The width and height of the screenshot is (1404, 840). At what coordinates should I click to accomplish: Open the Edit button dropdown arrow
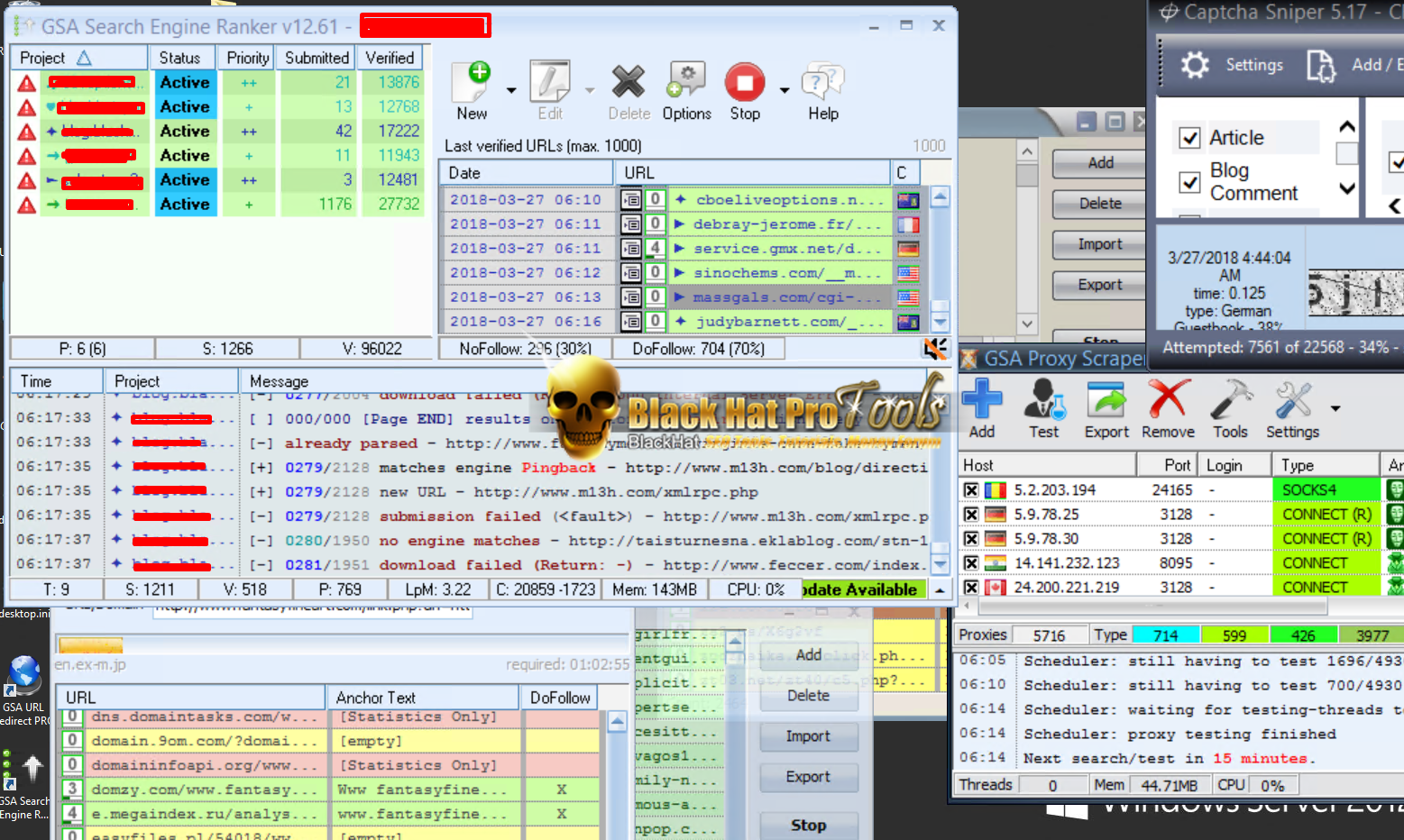[x=590, y=90]
